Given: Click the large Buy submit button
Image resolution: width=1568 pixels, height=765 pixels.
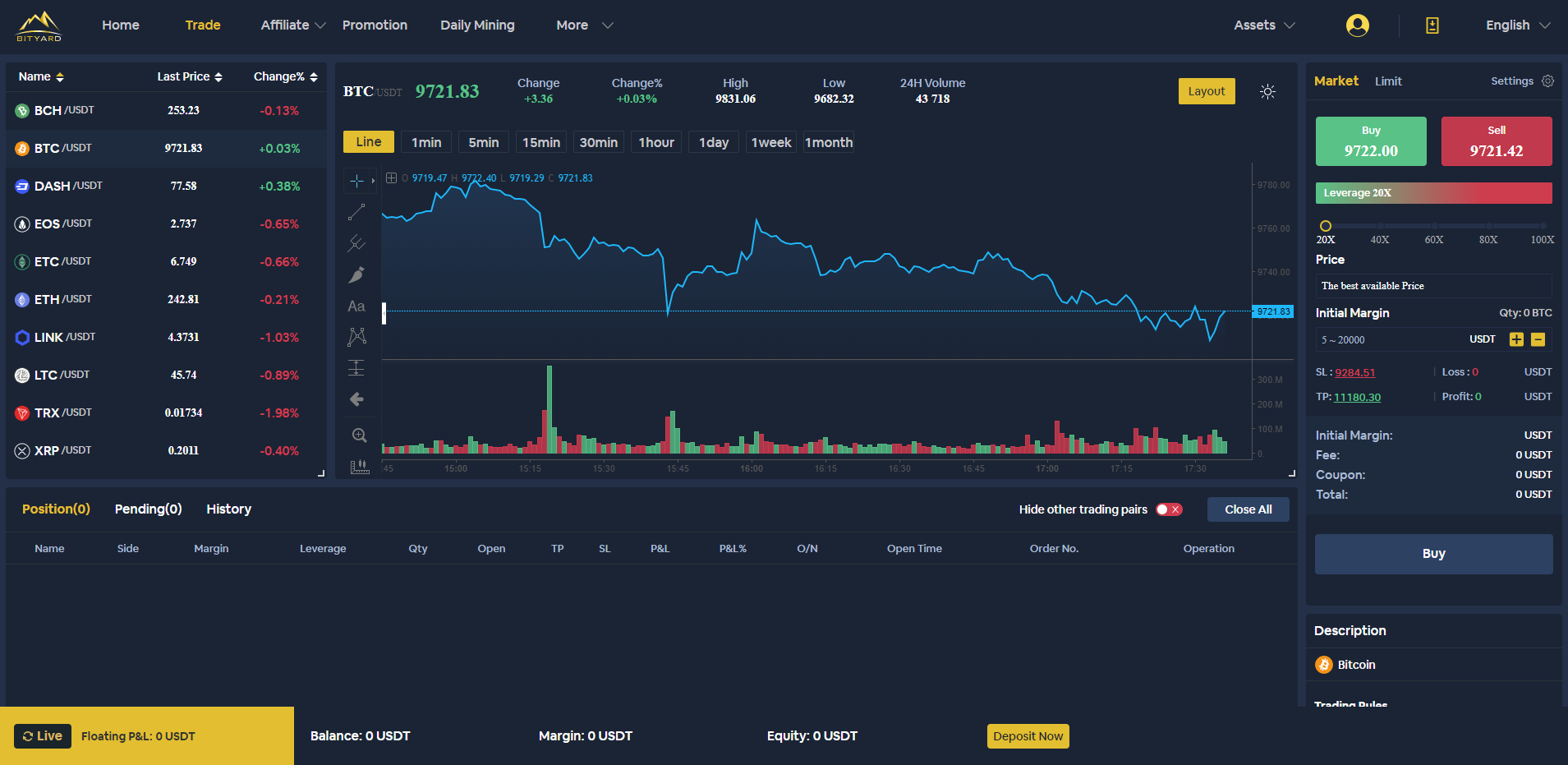Looking at the screenshot, I should (1434, 554).
